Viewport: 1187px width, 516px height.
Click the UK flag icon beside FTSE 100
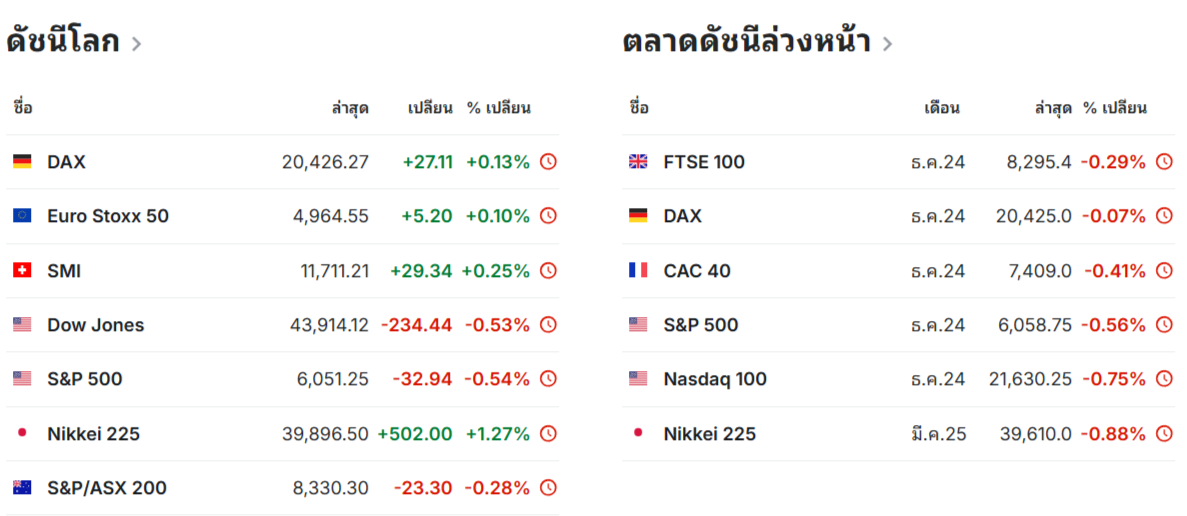click(638, 161)
